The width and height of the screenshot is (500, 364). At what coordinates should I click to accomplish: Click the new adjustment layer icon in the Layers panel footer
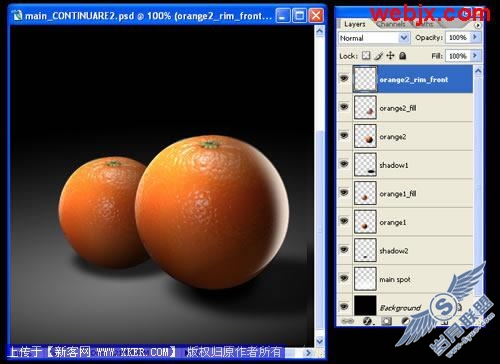coord(405,321)
